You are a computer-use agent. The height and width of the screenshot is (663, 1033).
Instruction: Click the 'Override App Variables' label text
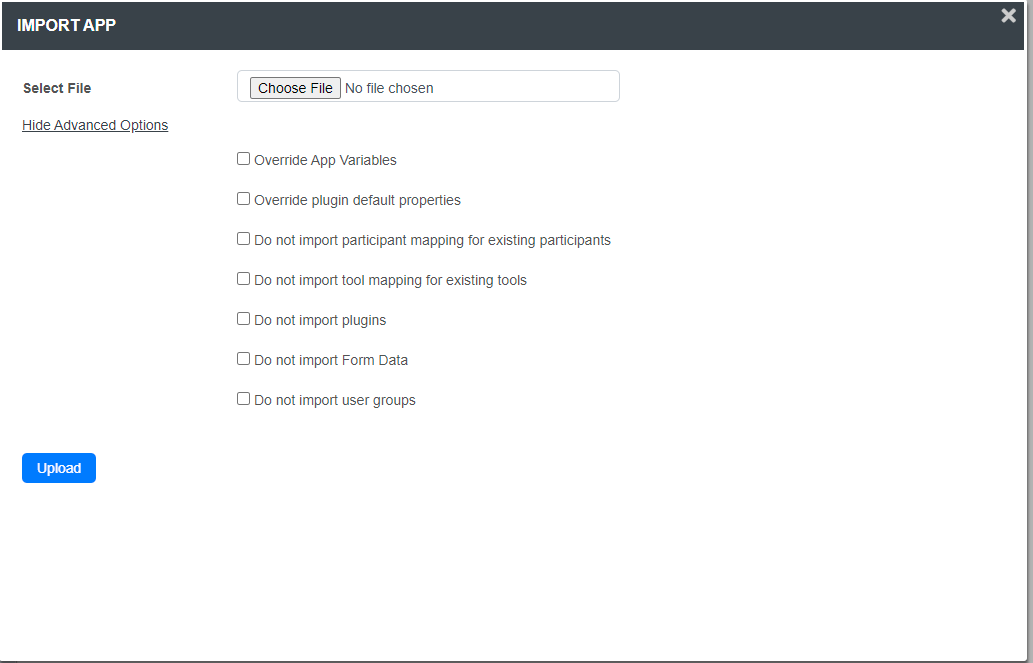(x=325, y=160)
